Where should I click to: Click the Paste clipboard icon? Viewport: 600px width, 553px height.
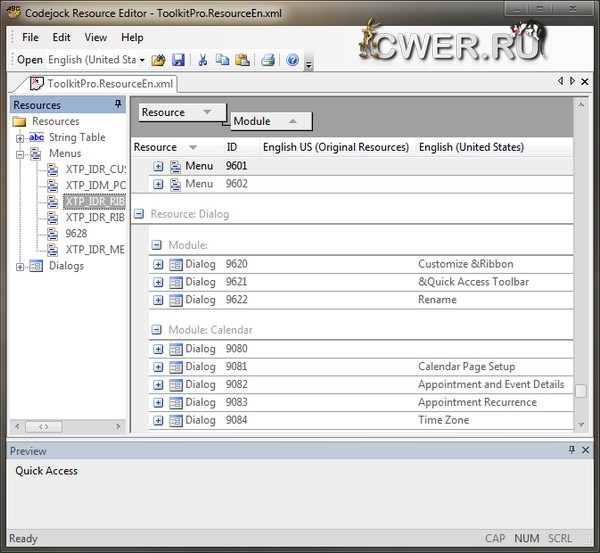(x=242, y=60)
